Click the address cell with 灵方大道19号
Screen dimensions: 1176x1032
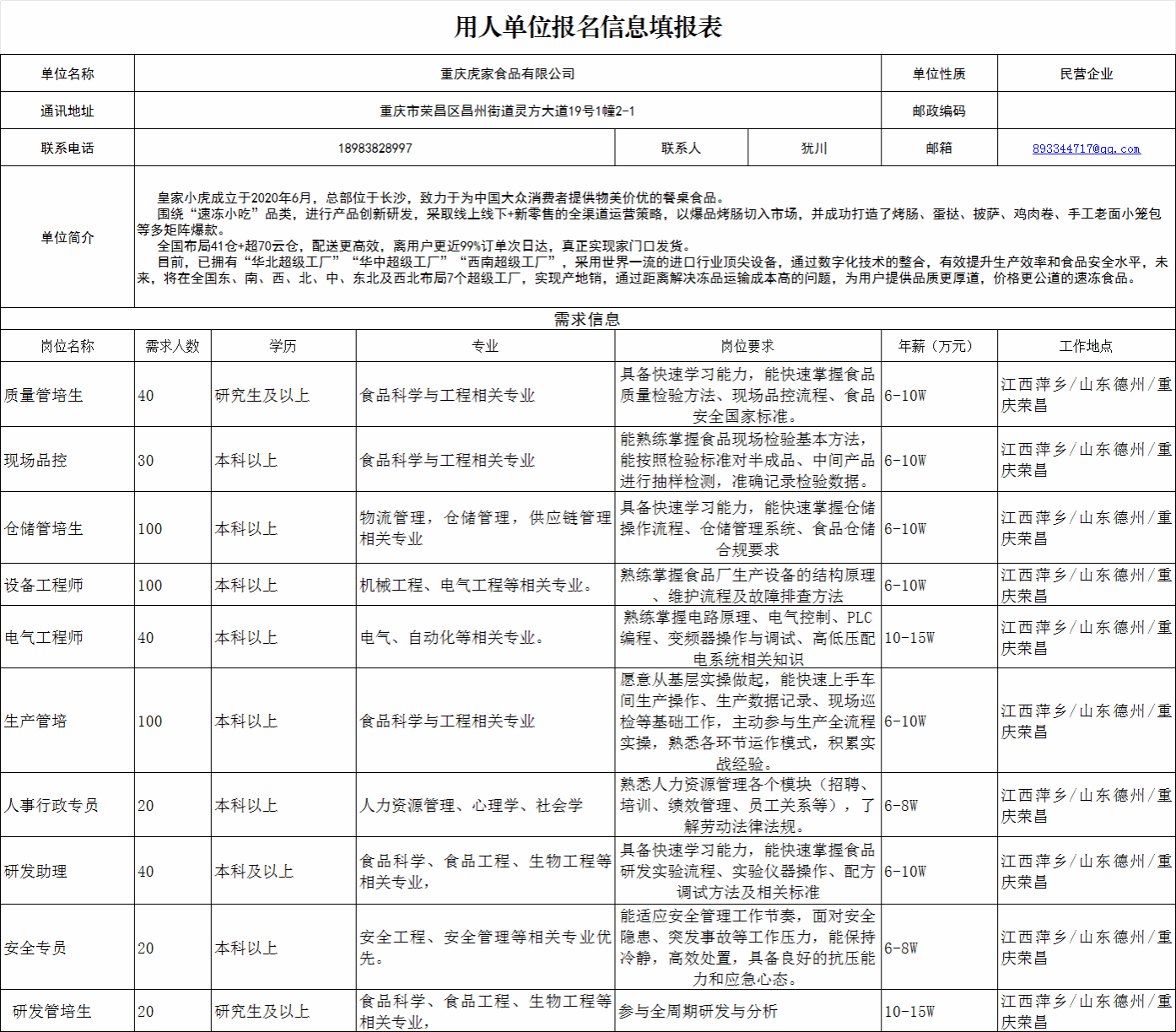[x=507, y=111]
